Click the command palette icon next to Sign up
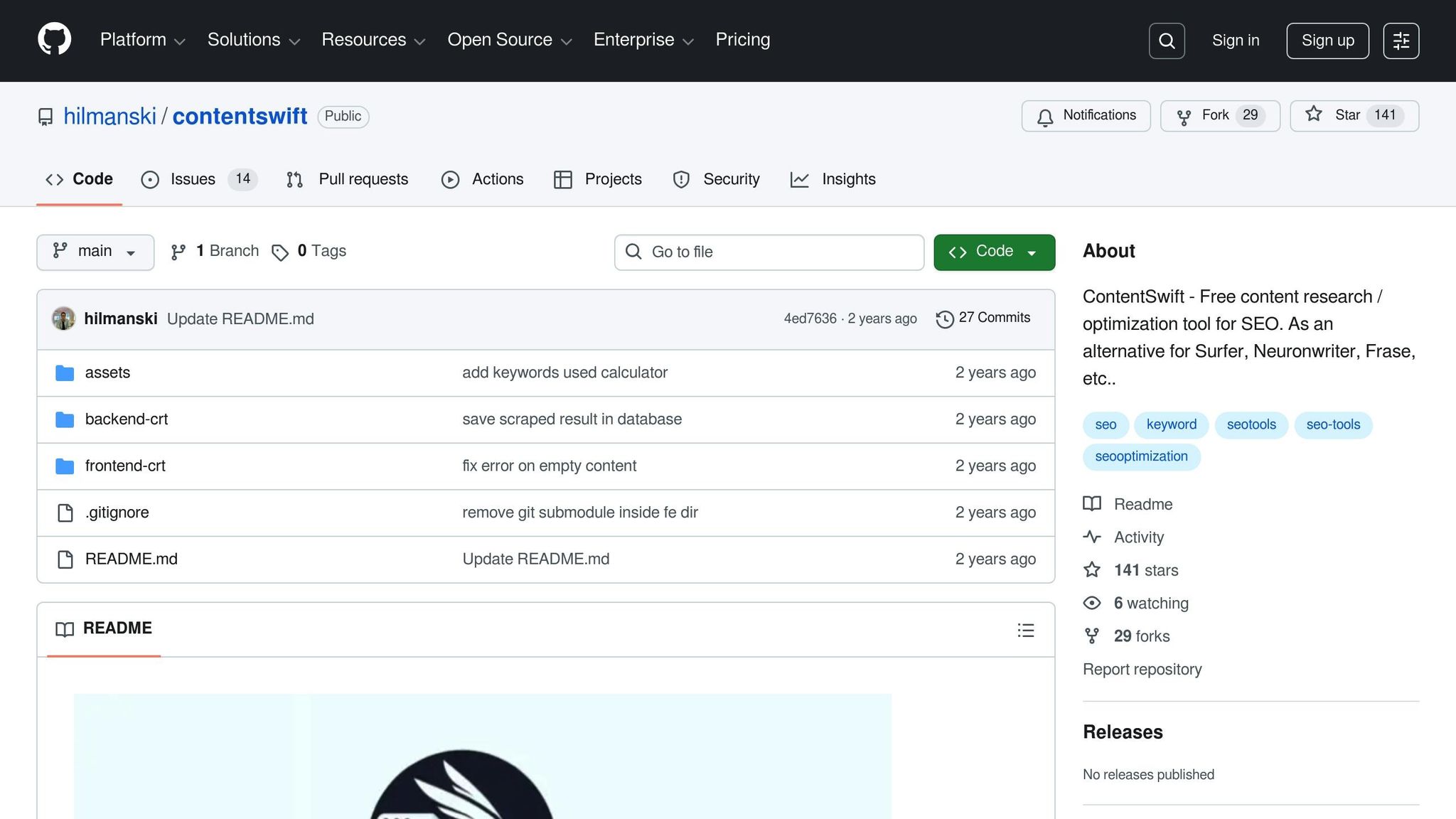 (1401, 41)
